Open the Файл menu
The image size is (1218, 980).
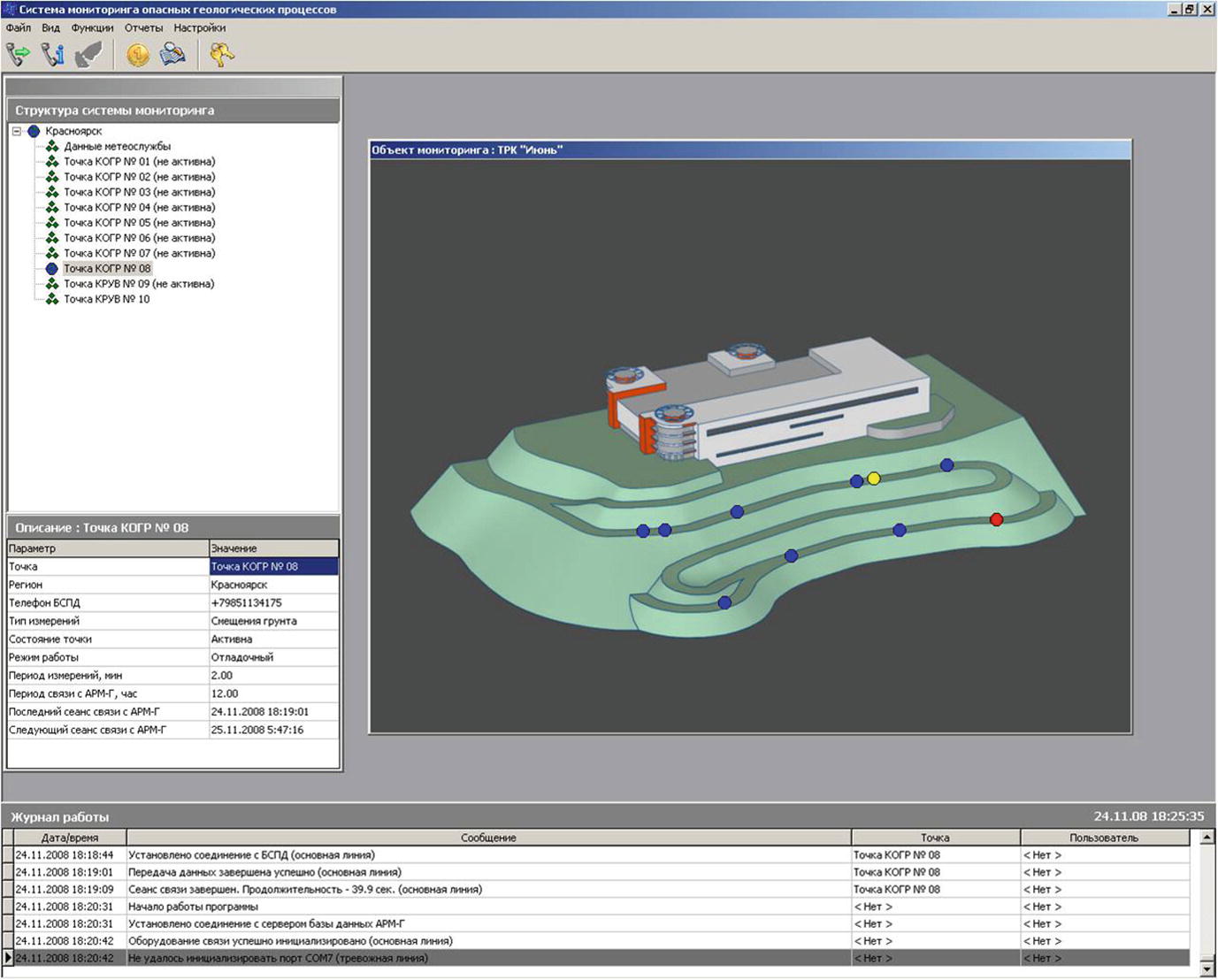(19, 27)
